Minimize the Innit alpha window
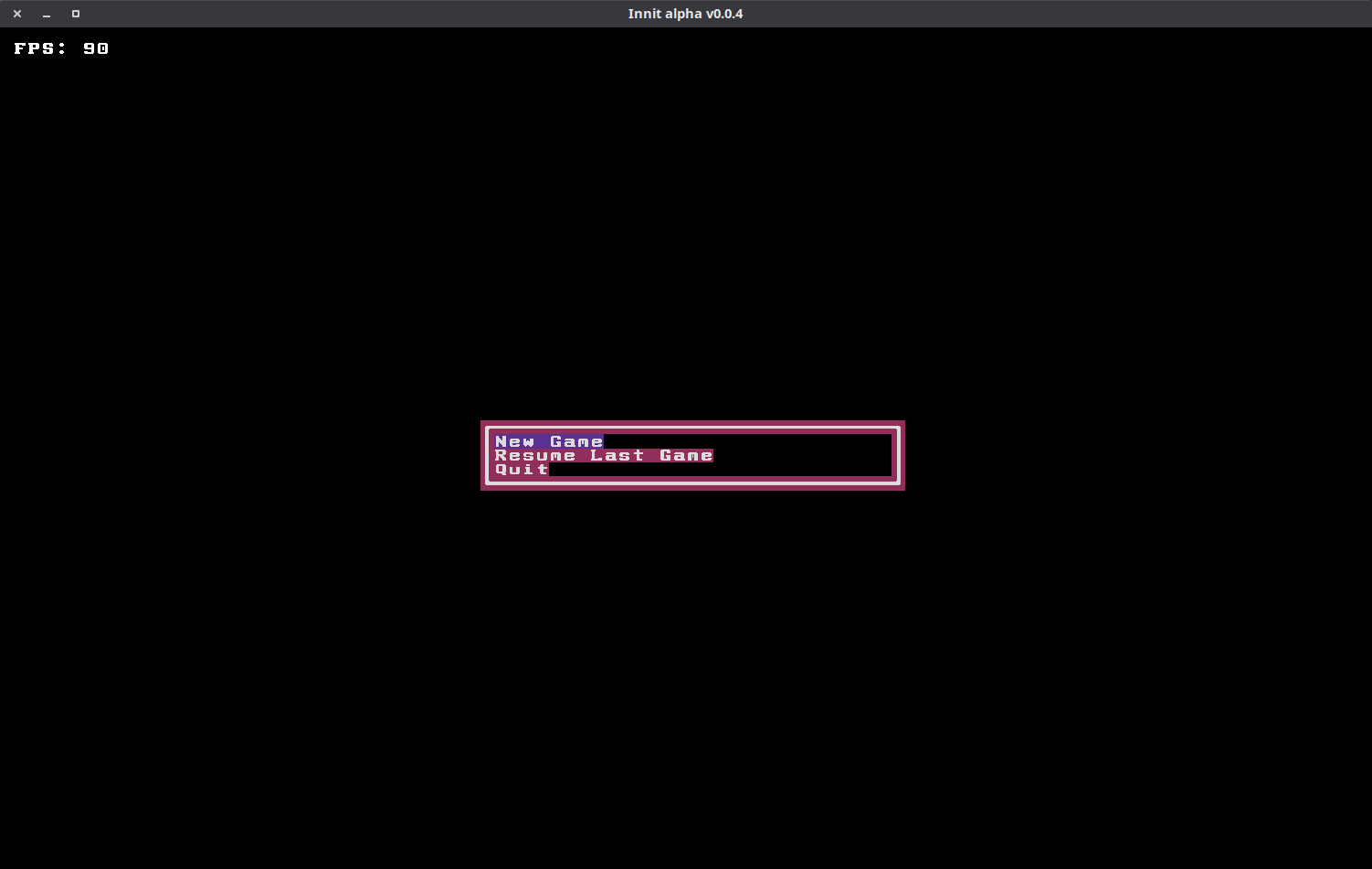The height and width of the screenshot is (869, 1372). point(47,14)
